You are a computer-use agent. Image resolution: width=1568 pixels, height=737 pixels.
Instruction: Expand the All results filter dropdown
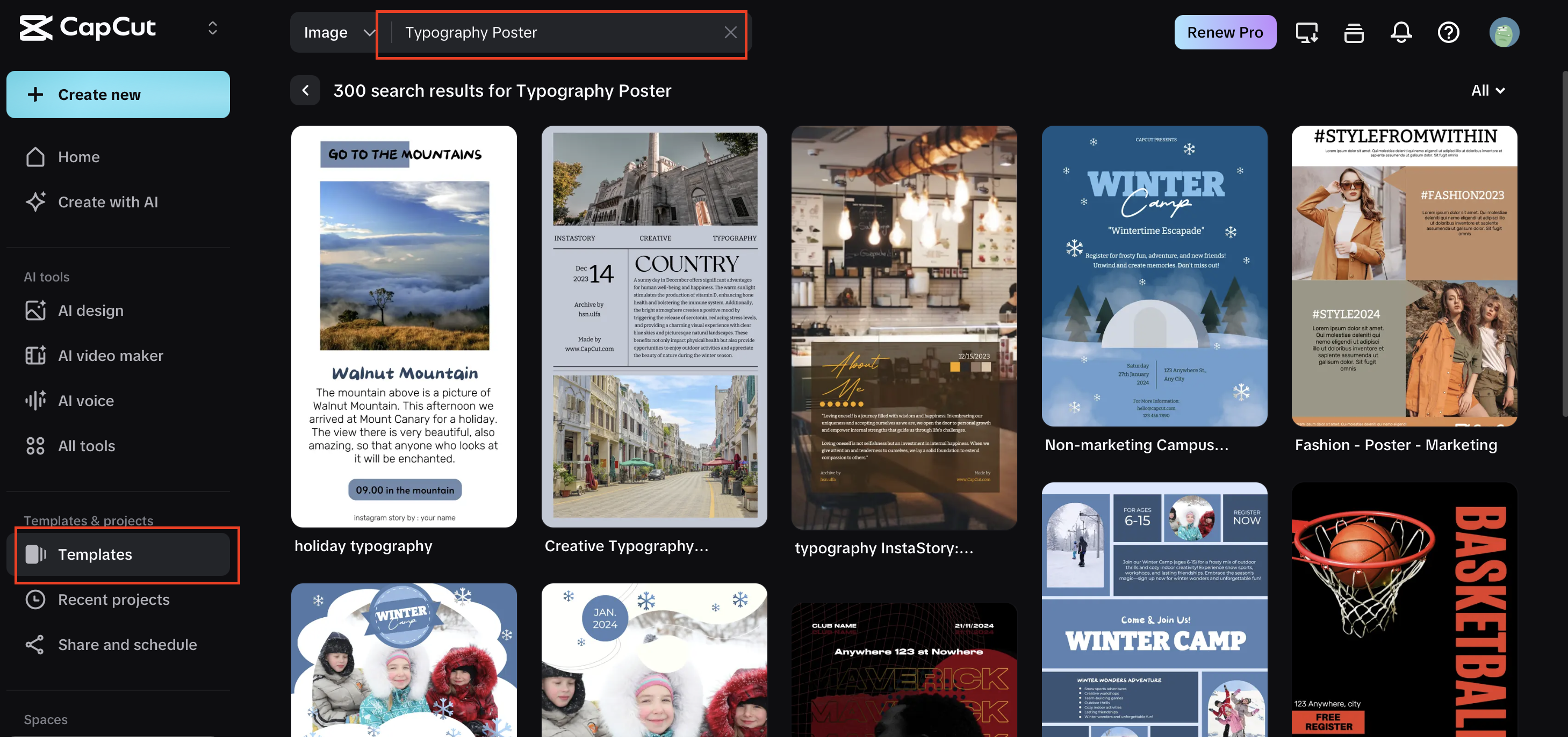(x=1486, y=90)
